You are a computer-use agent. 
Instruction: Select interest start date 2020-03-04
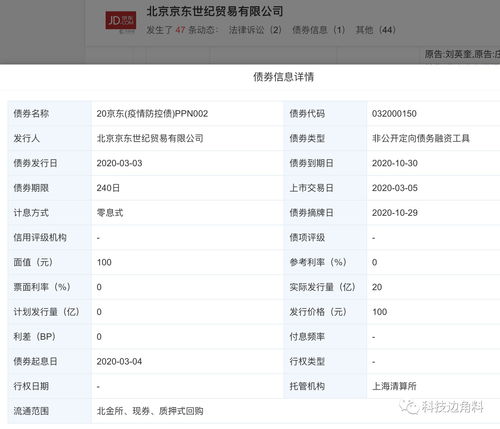119,362
